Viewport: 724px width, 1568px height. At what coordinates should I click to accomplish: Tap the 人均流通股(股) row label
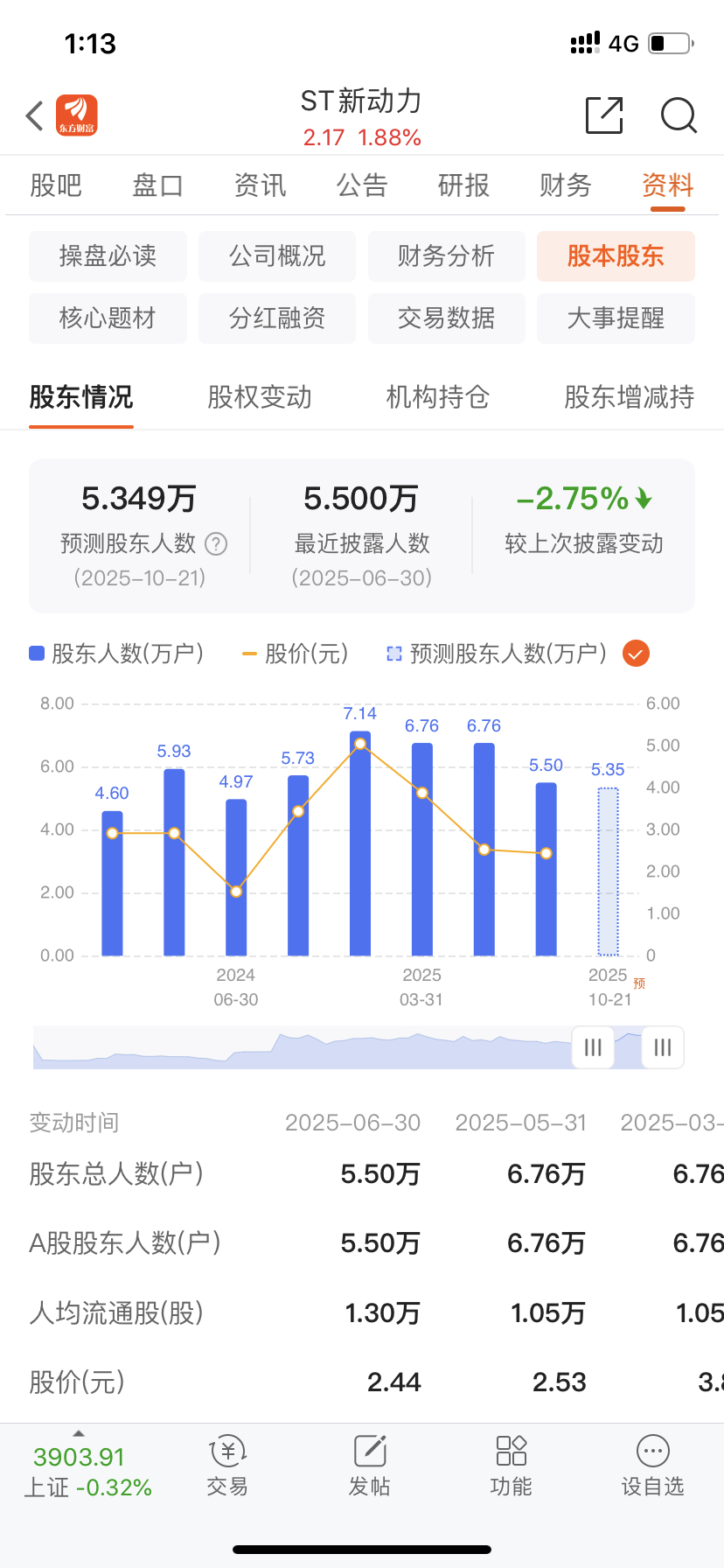[116, 1312]
